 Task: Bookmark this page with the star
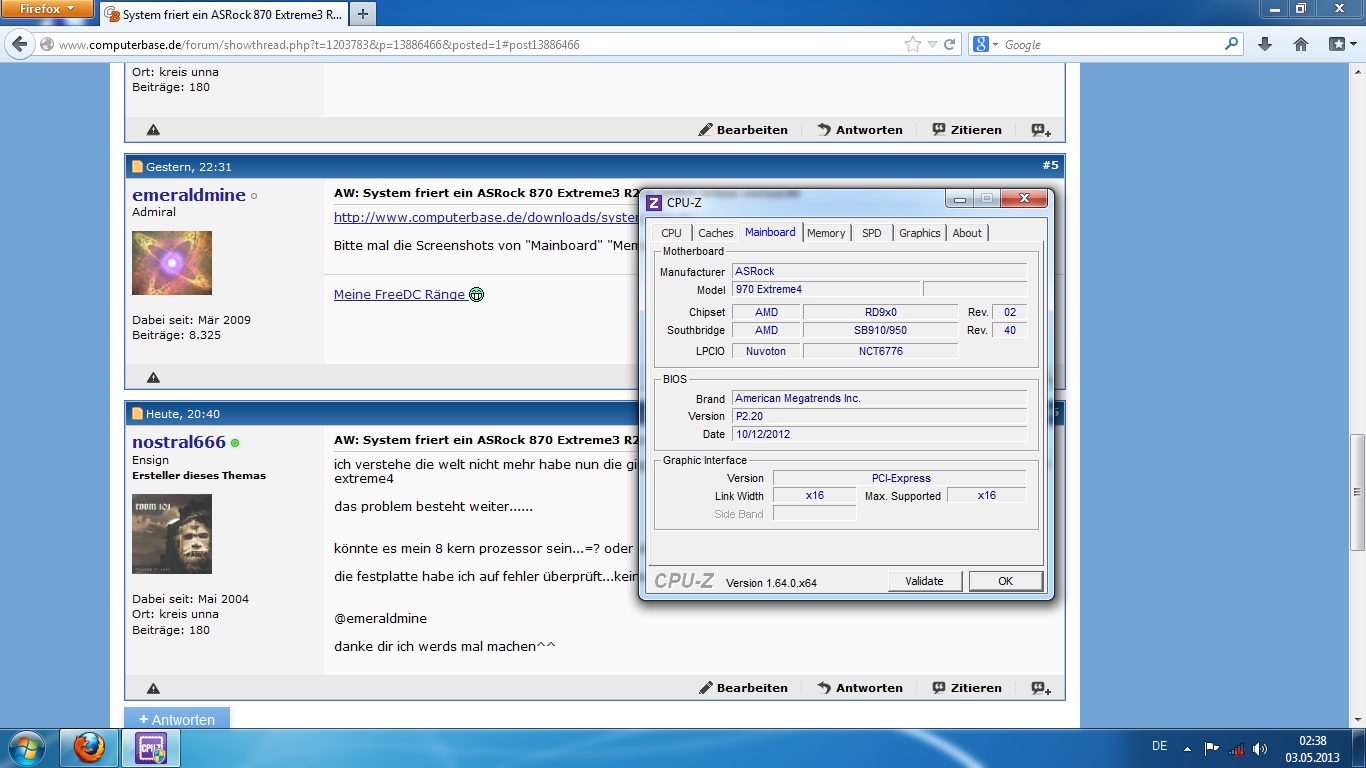coord(912,44)
